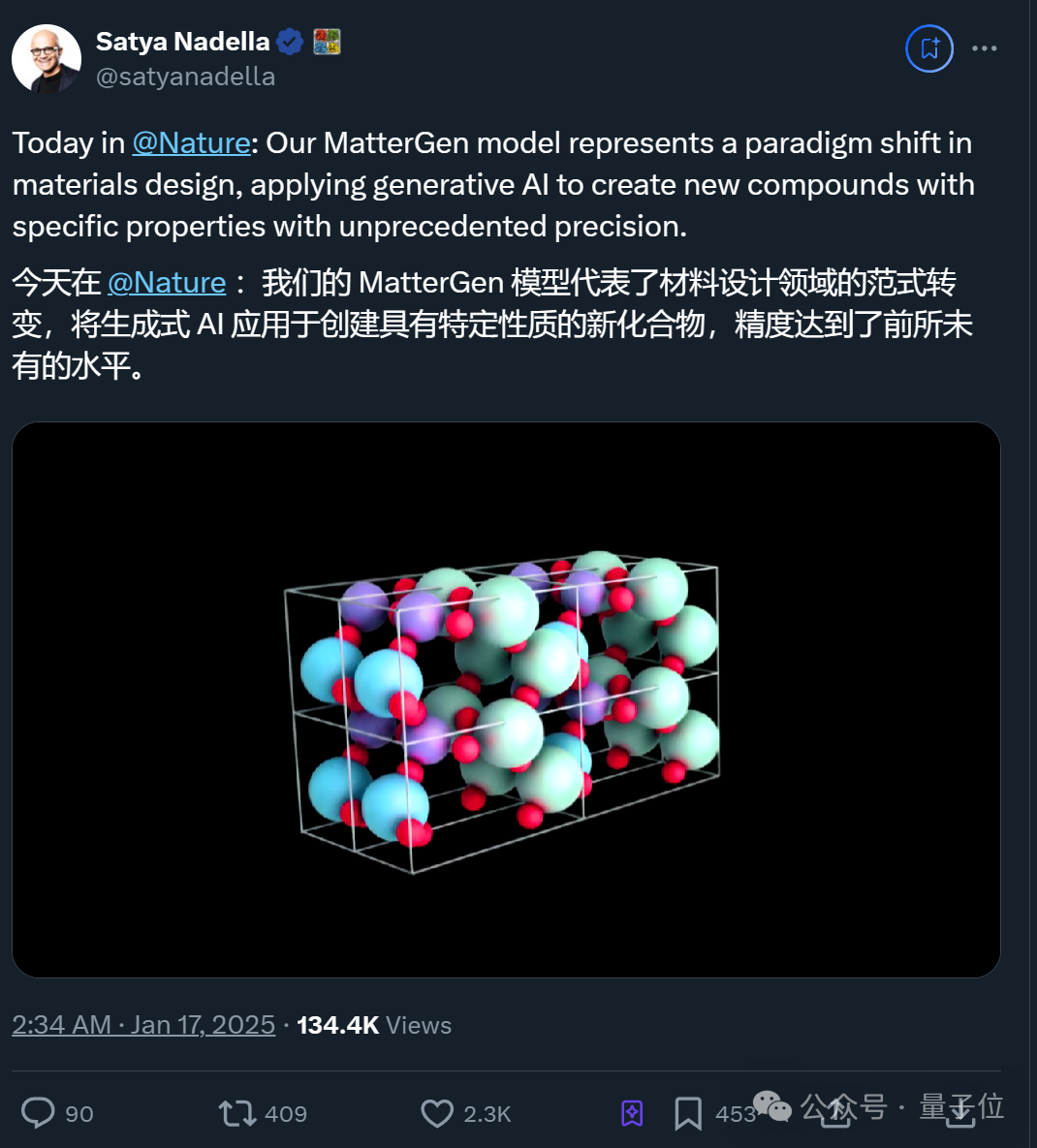The width and height of the screenshot is (1037, 1148).
Task: Click the blue verified checkmark badge
Action: click(x=290, y=42)
